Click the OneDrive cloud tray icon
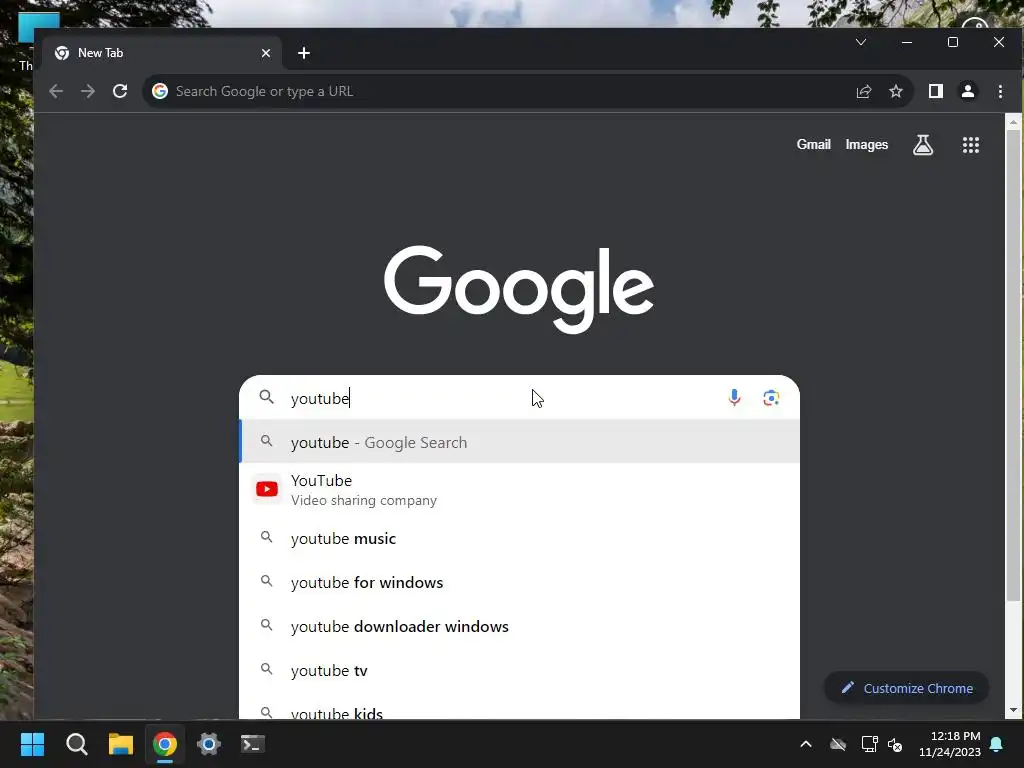 tap(838, 744)
